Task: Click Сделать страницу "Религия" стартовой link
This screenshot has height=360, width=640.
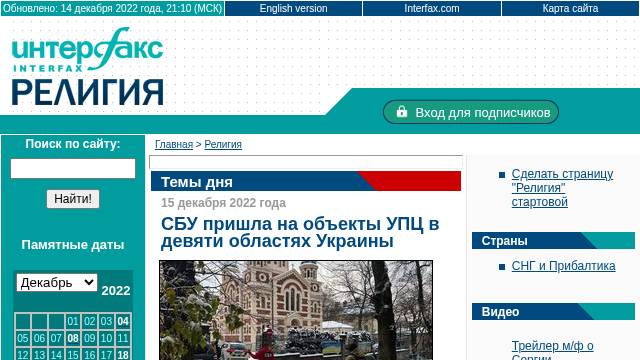Action: tap(562, 188)
